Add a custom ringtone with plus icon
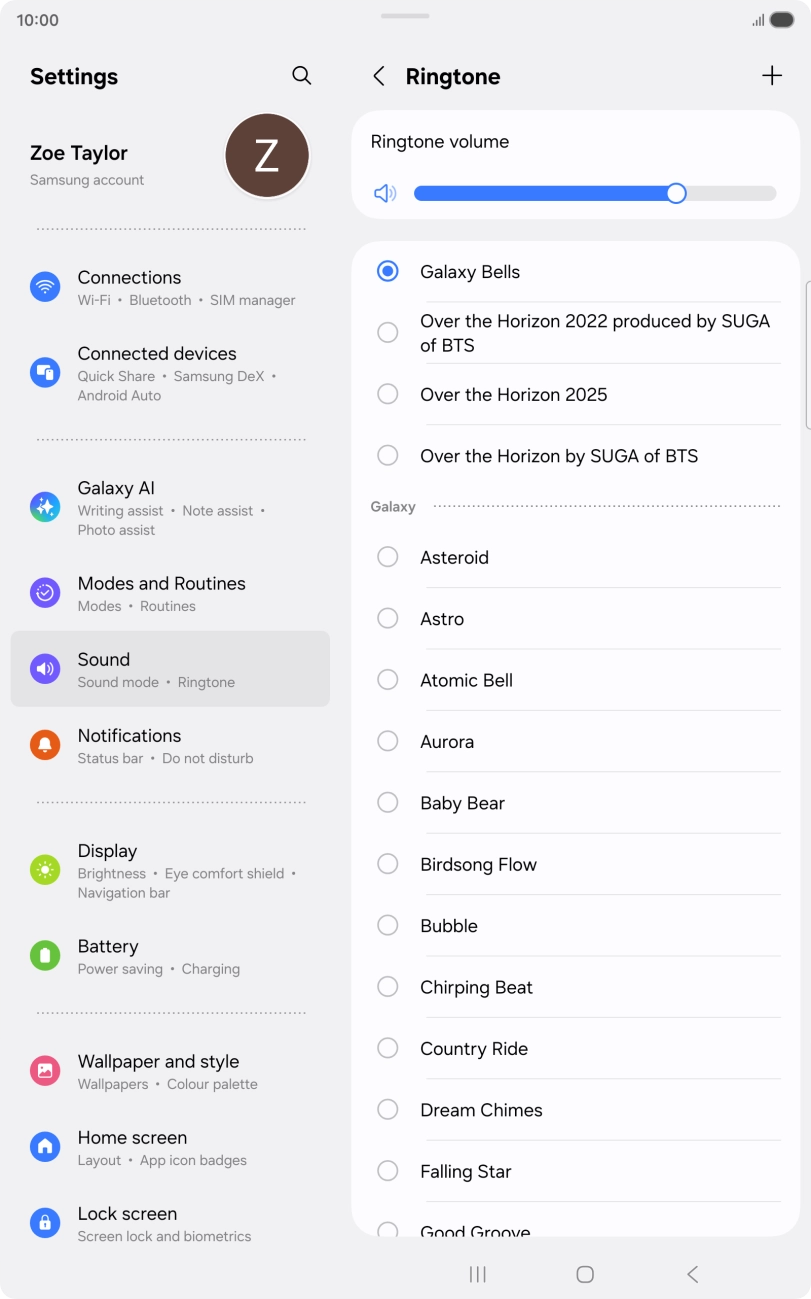 click(x=771, y=76)
